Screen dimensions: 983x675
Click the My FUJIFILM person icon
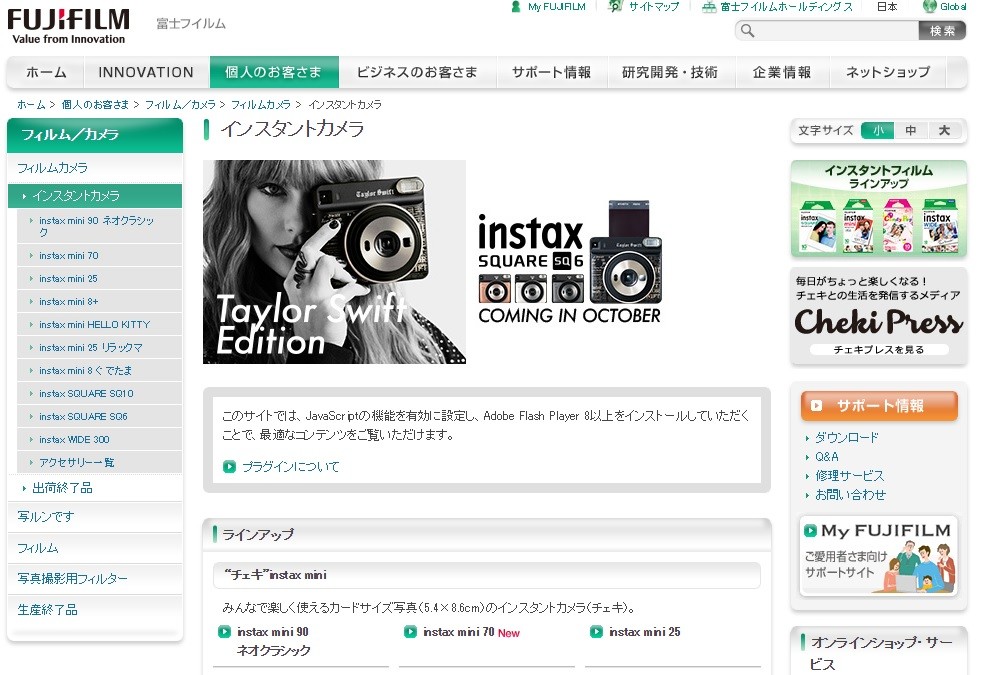(x=516, y=7)
